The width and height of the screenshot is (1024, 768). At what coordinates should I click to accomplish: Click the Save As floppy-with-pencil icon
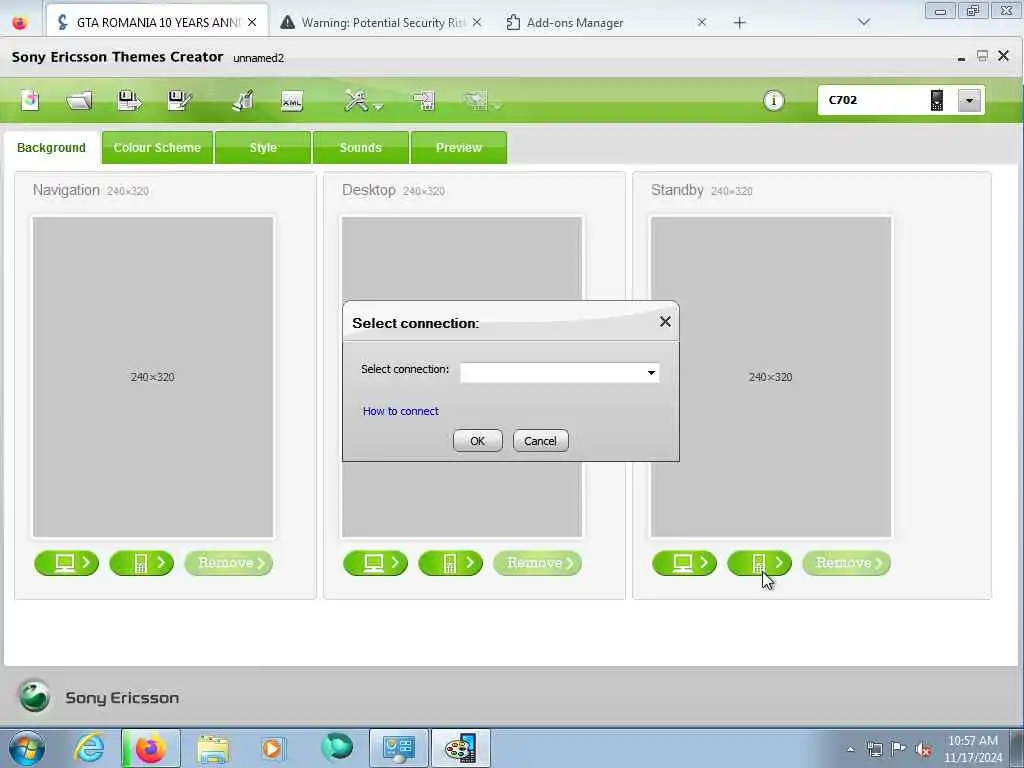point(179,101)
